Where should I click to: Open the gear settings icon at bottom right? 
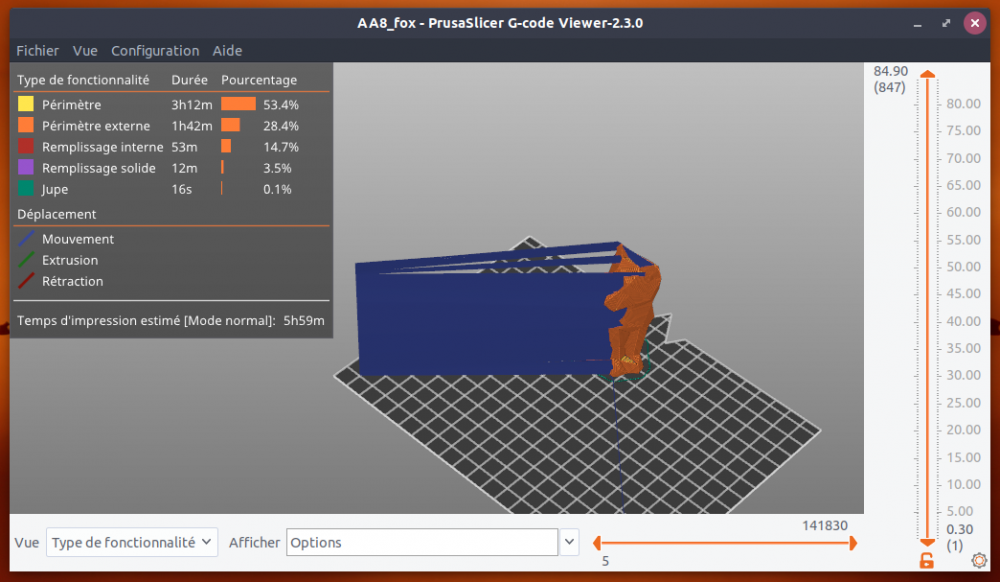click(979, 560)
